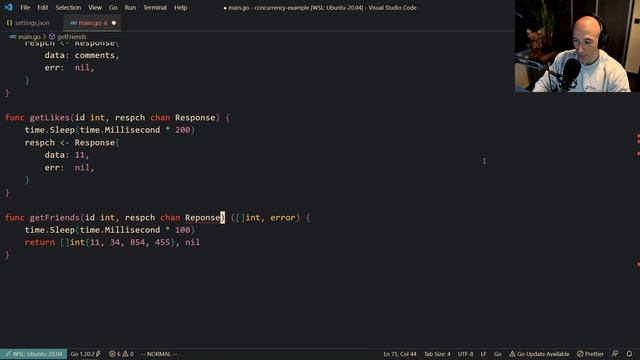Click main.go in the breadcrumb
Image resolution: width=640 pixels, height=360 pixels.
pos(29,37)
